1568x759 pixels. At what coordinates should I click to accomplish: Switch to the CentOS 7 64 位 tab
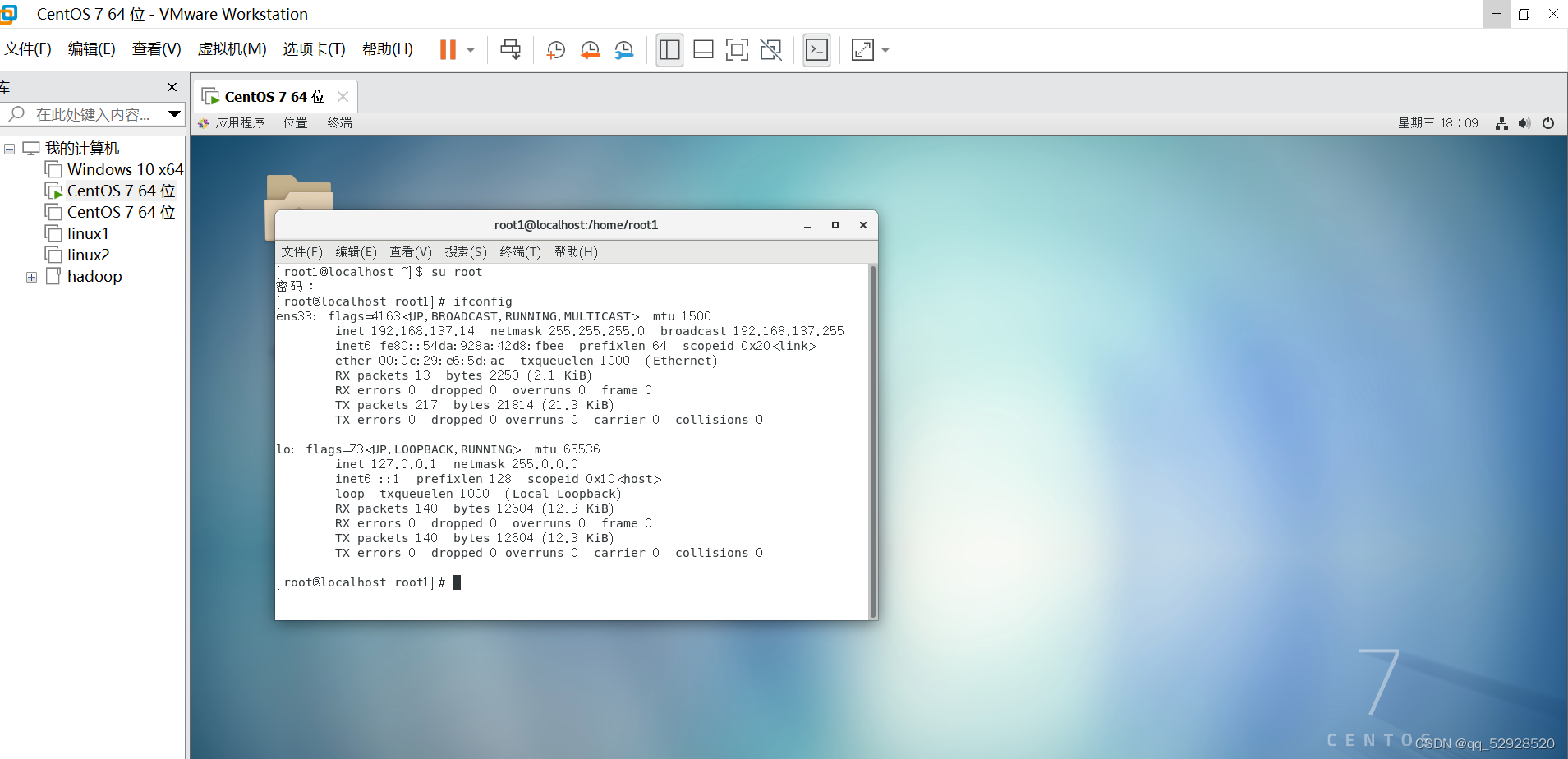274,97
